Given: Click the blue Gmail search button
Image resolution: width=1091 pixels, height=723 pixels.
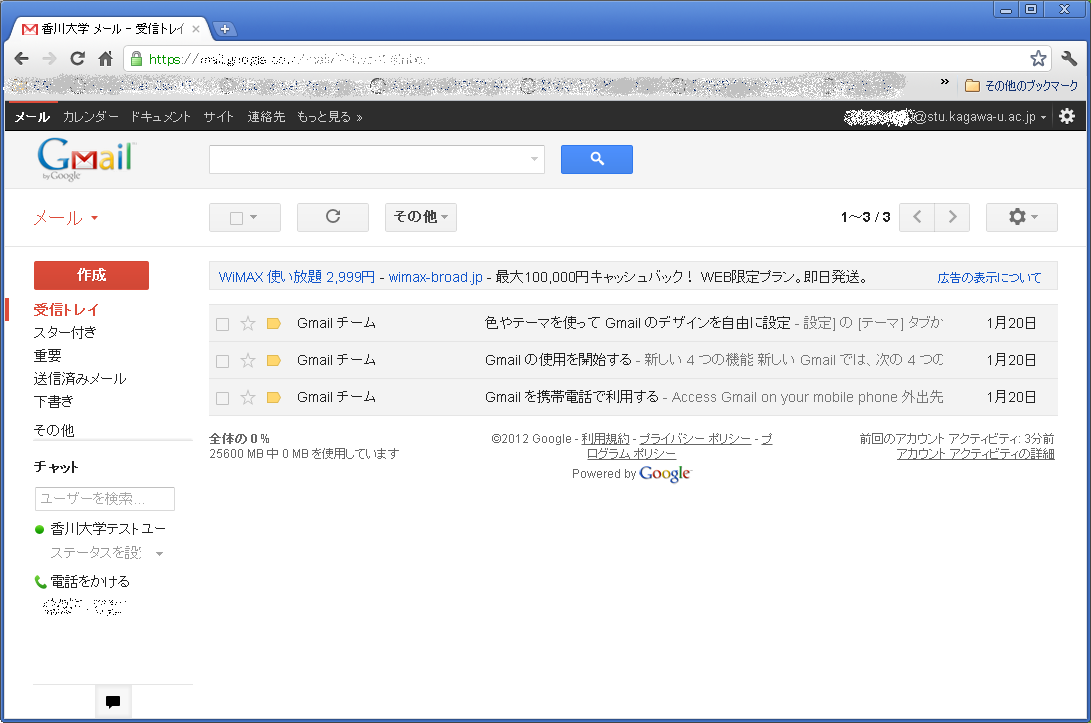Looking at the screenshot, I should coord(596,160).
